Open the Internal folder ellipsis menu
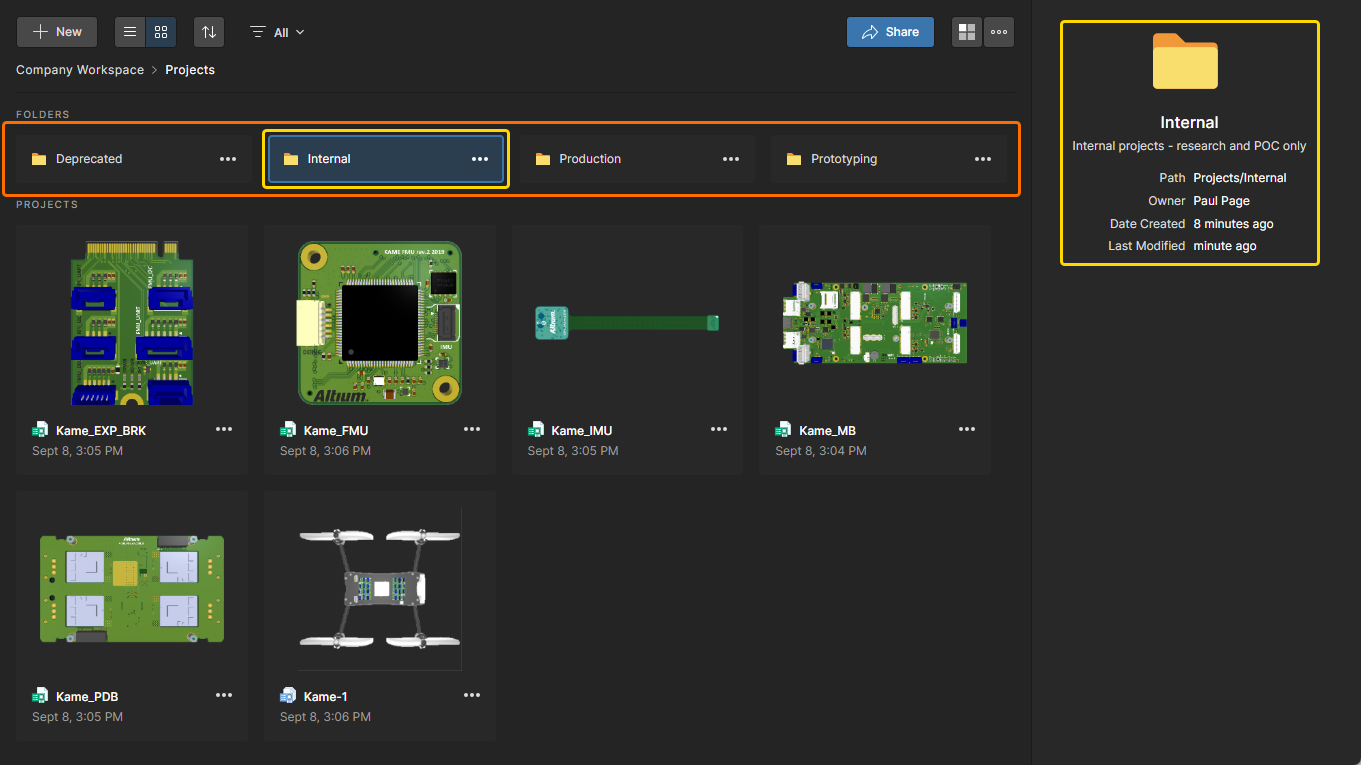1361x765 pixels. (x=480, y=159)
